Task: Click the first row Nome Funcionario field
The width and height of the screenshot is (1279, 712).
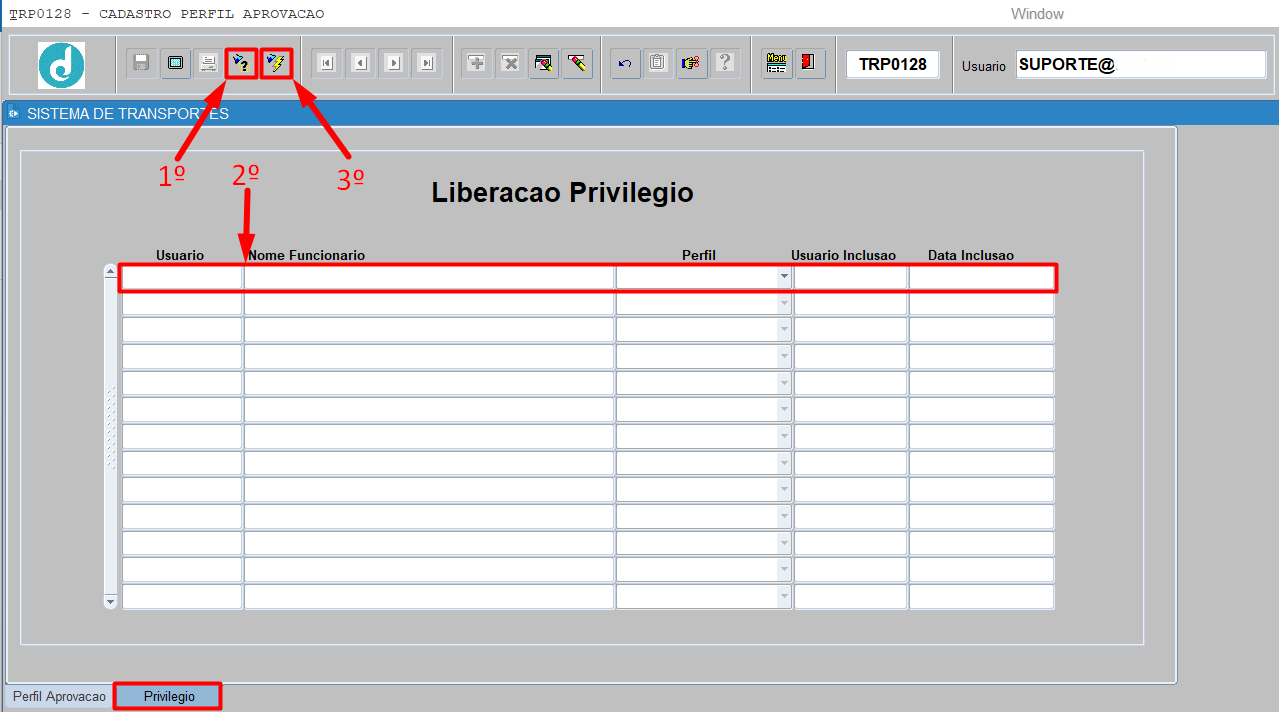Action: coord(428,278)
